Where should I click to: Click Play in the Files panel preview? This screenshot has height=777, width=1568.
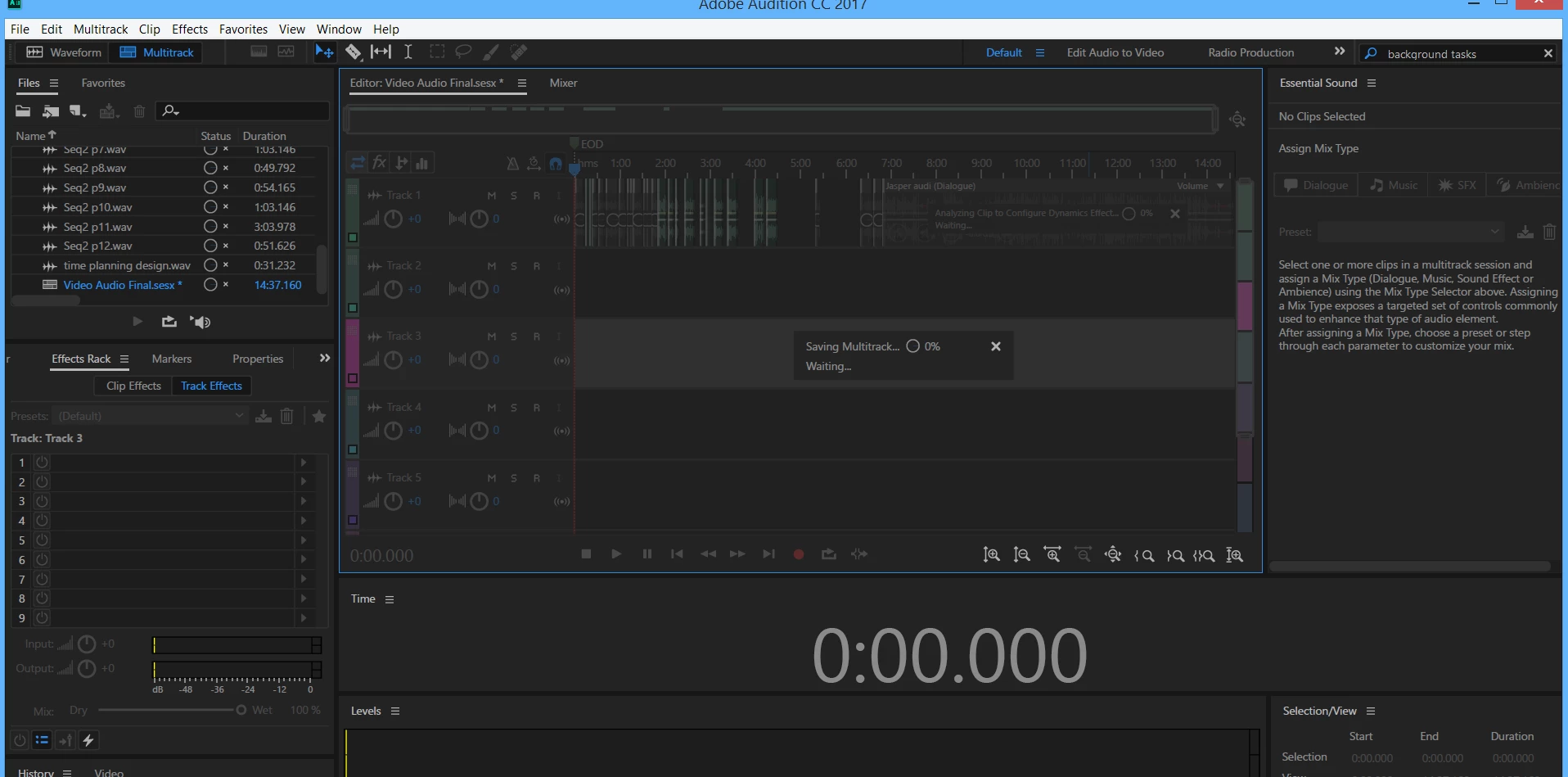coord(137,322)
